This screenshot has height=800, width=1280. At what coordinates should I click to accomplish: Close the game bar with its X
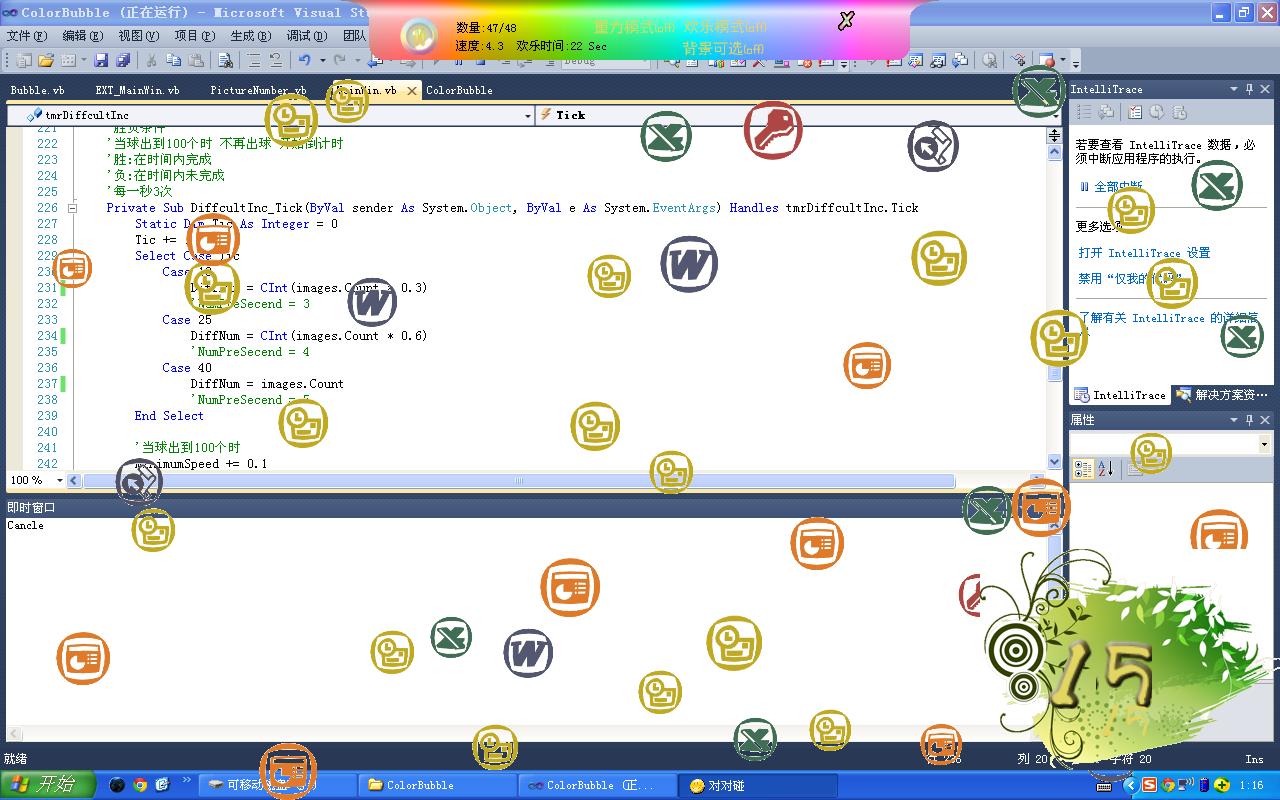tap(846, 20)
